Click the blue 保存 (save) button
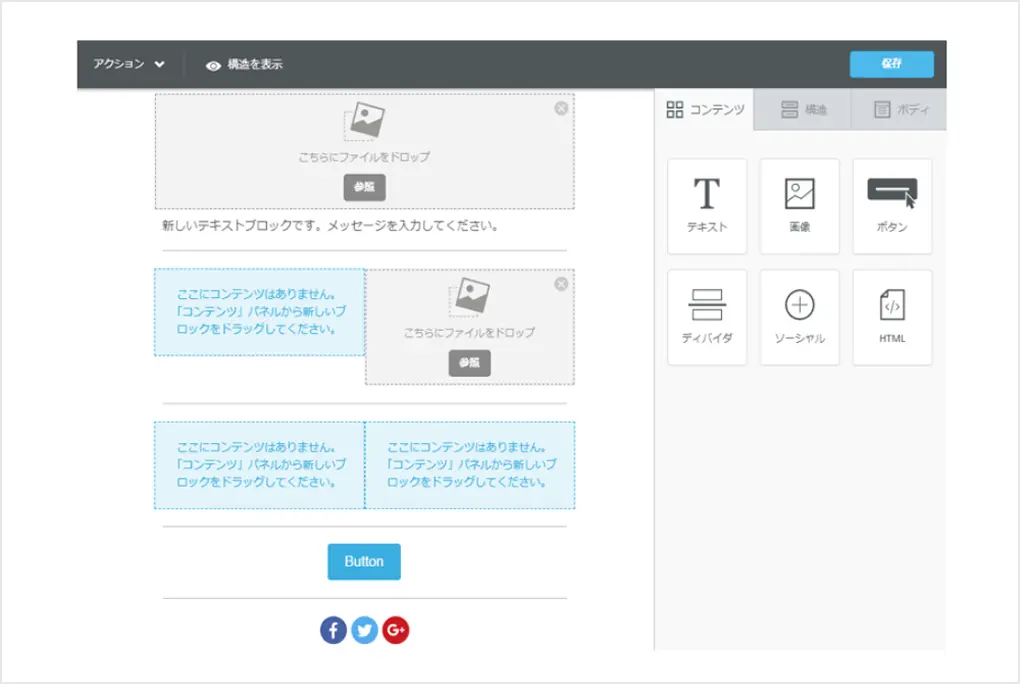This screenshot has height=684, width=1020. pyautogui.click(x=891, y=64)
